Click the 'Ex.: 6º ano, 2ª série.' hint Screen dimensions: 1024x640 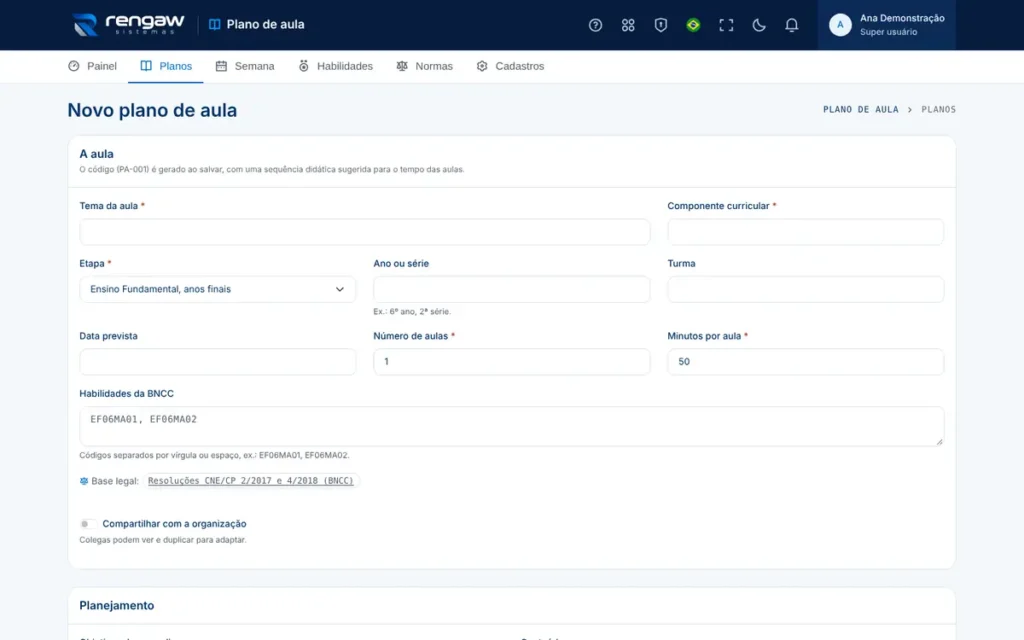(x=412, y=312)
